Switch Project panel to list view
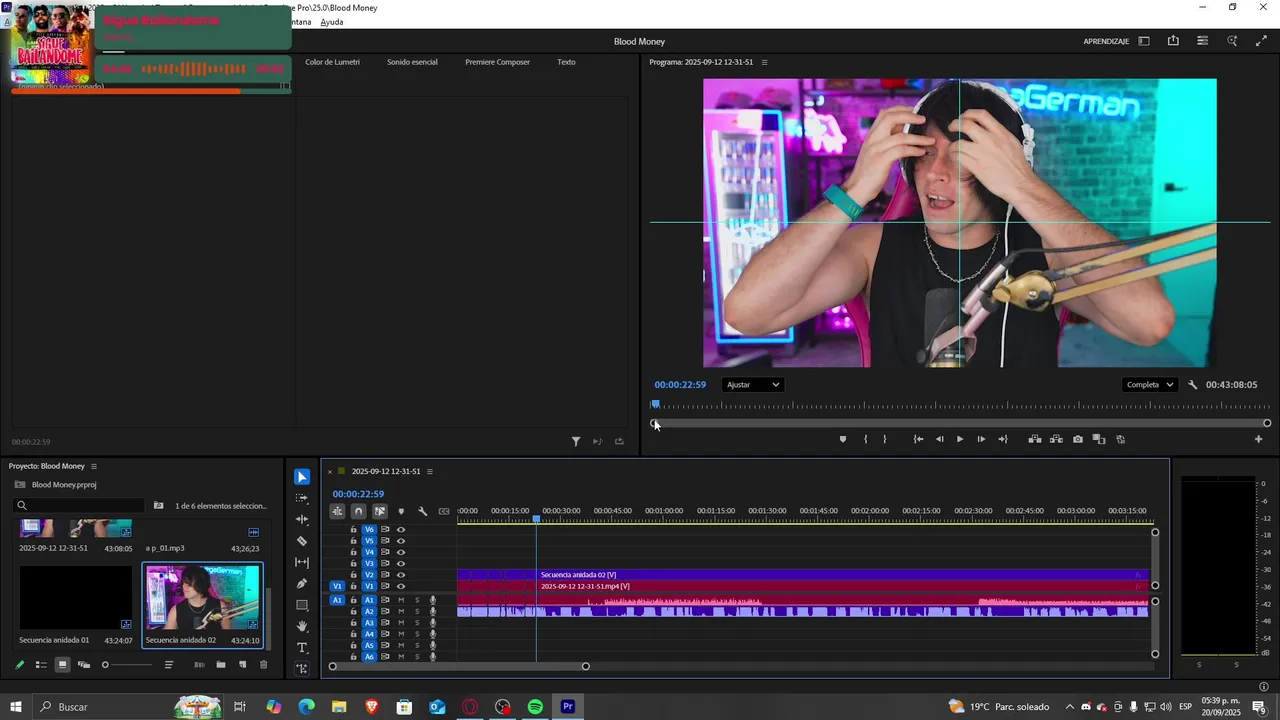1280x720 pixels. (41, 665)
